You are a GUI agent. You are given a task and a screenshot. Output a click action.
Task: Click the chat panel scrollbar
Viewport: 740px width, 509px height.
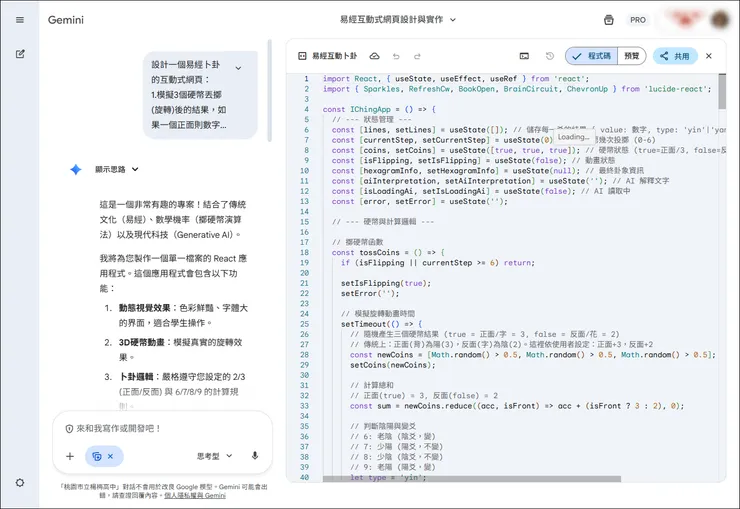coord(269,90)
